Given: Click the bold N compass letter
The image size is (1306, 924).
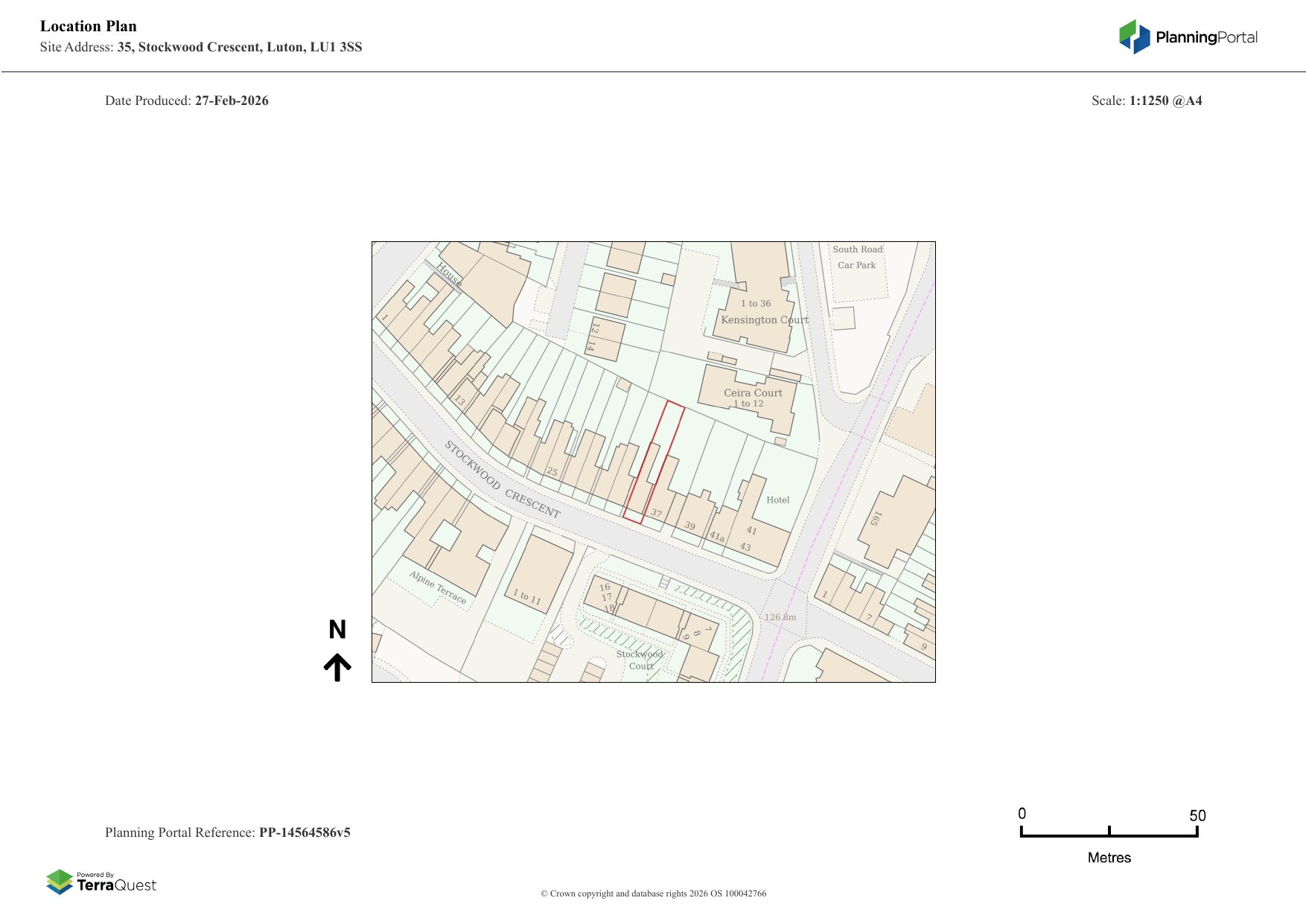Looking at the screenshot, I should [x=337, y=630].
